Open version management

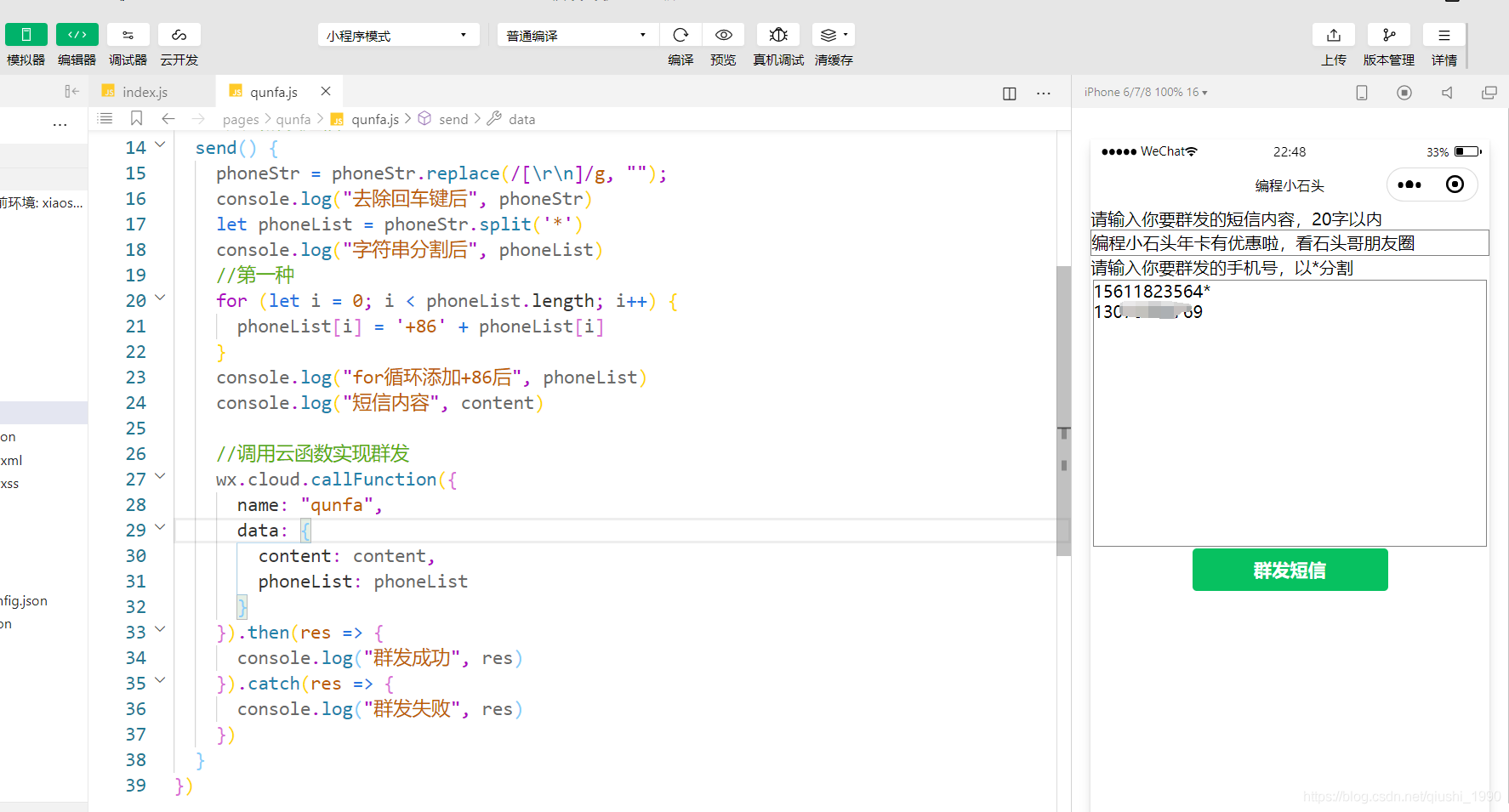pos(1389,35)
